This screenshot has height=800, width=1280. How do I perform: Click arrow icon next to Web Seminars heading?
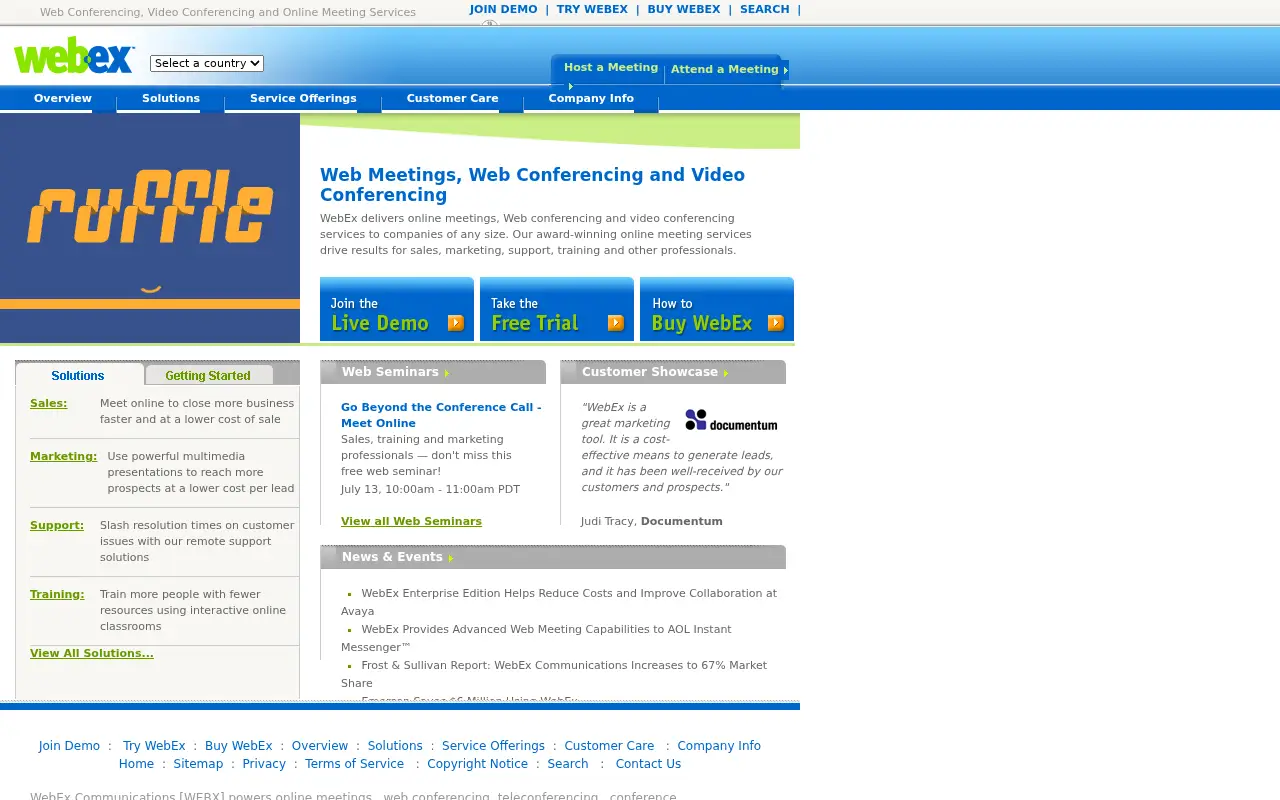click(x=447, y=373)
